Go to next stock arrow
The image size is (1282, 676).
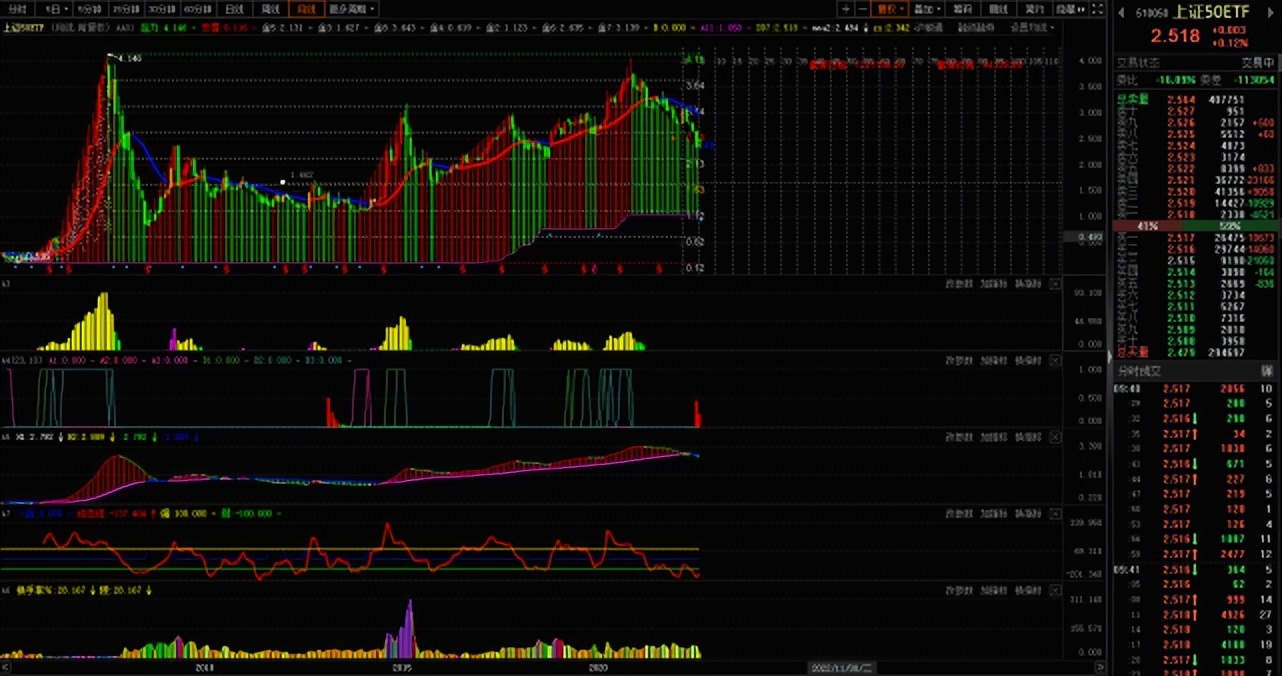pyautogui.click(x=1270, y=13)
